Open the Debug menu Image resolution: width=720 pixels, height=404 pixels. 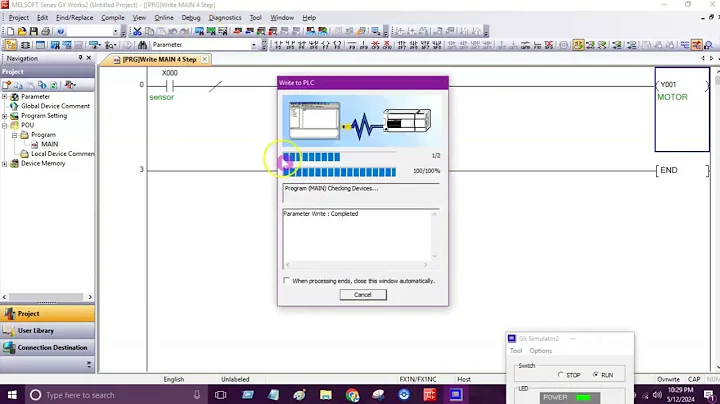191,17
